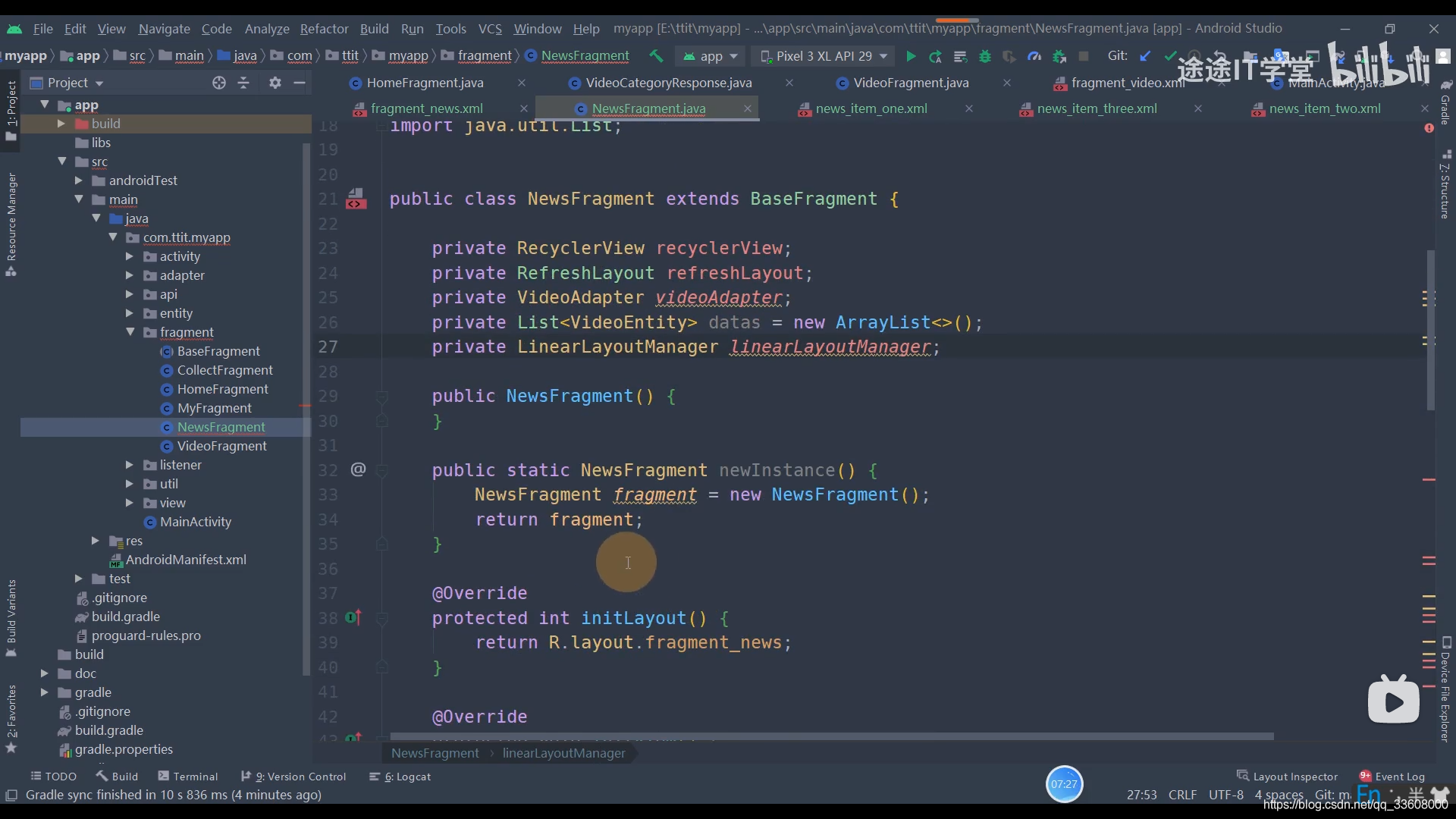Open Device File Explorer side panel

point(1445,689)
